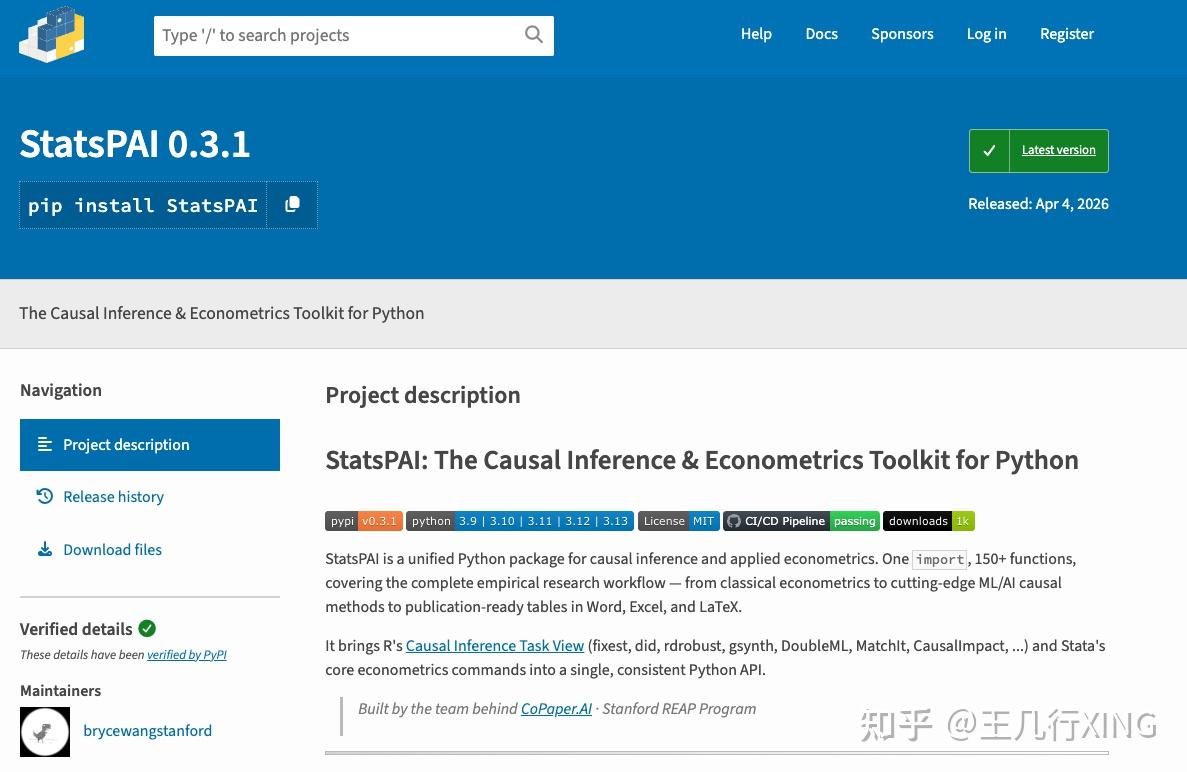Open the Help menu item
This screenshot has height=772, width=1187.
point(756,34)
